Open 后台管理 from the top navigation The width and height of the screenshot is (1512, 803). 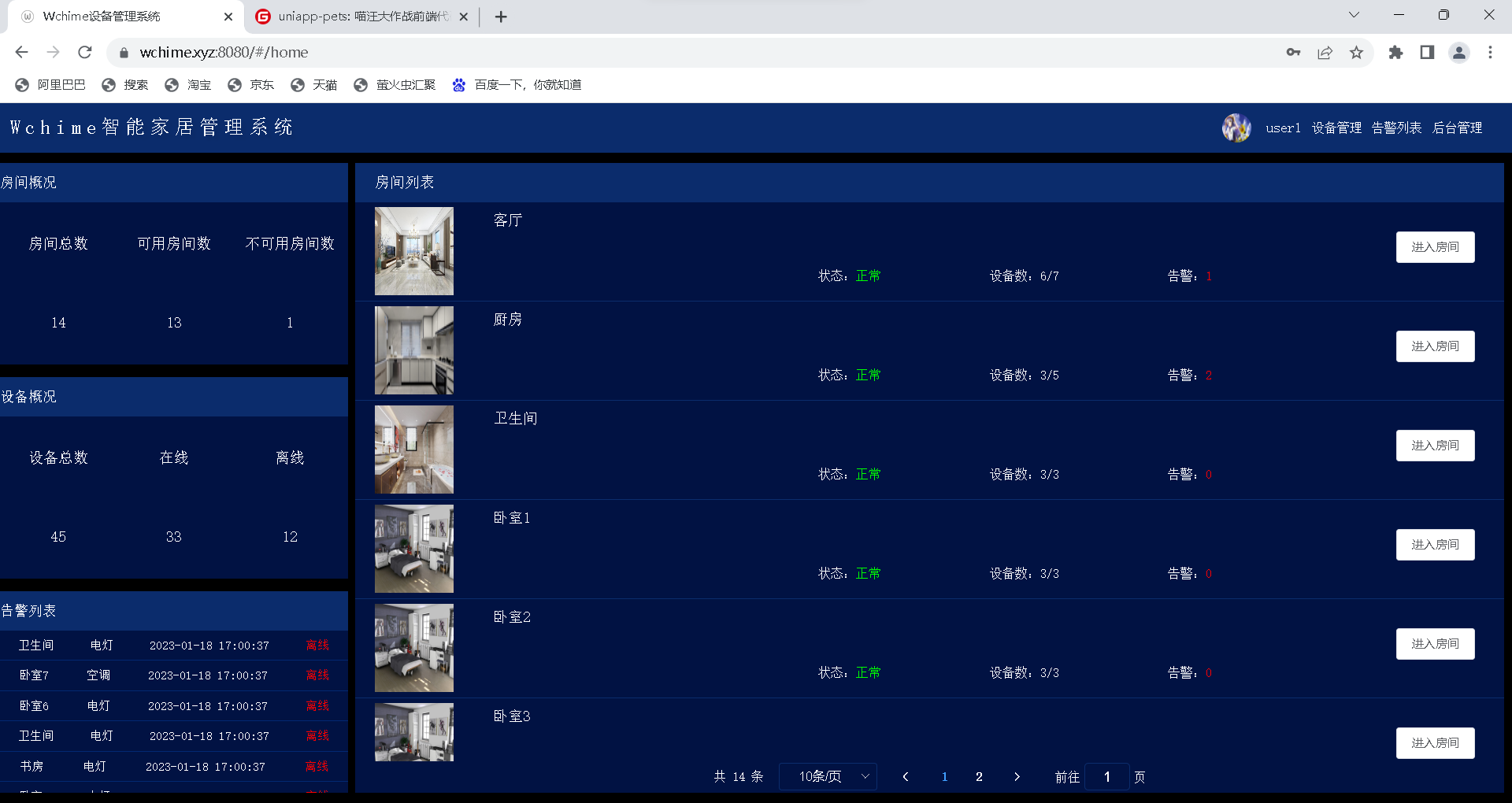pyautogui.click(x=1457, y=128)
